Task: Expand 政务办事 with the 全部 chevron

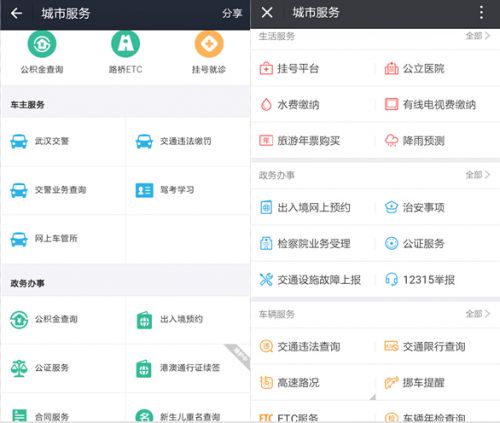Action: [x=478, y=175]
